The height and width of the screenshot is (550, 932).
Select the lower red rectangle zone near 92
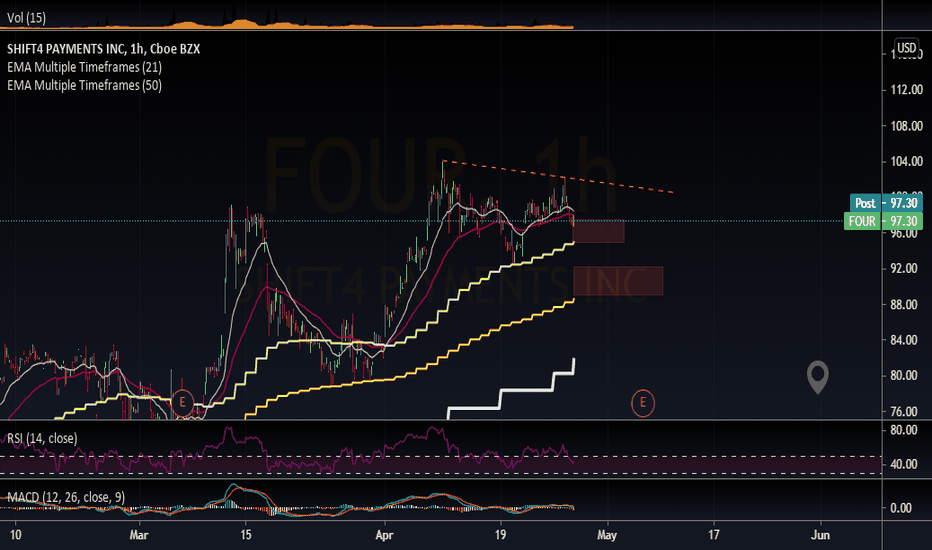(618, 281)
